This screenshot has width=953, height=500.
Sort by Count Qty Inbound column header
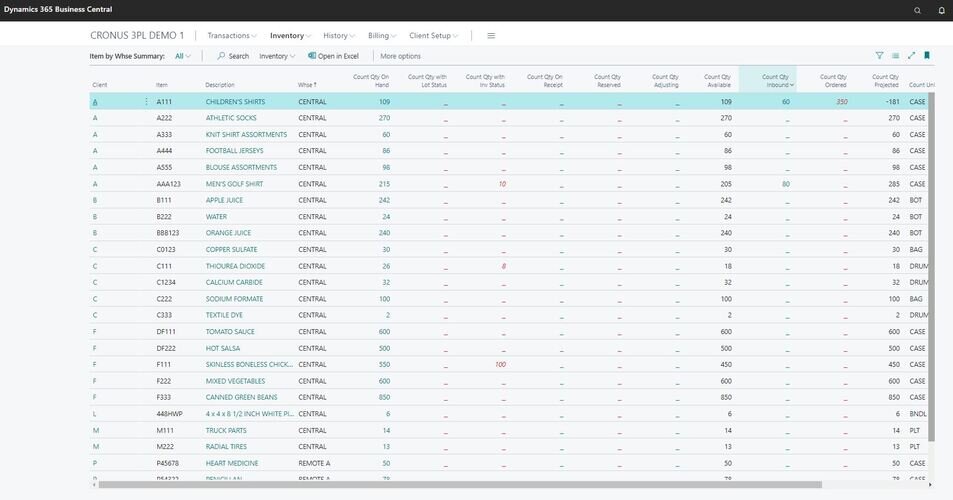pos(775,80)
